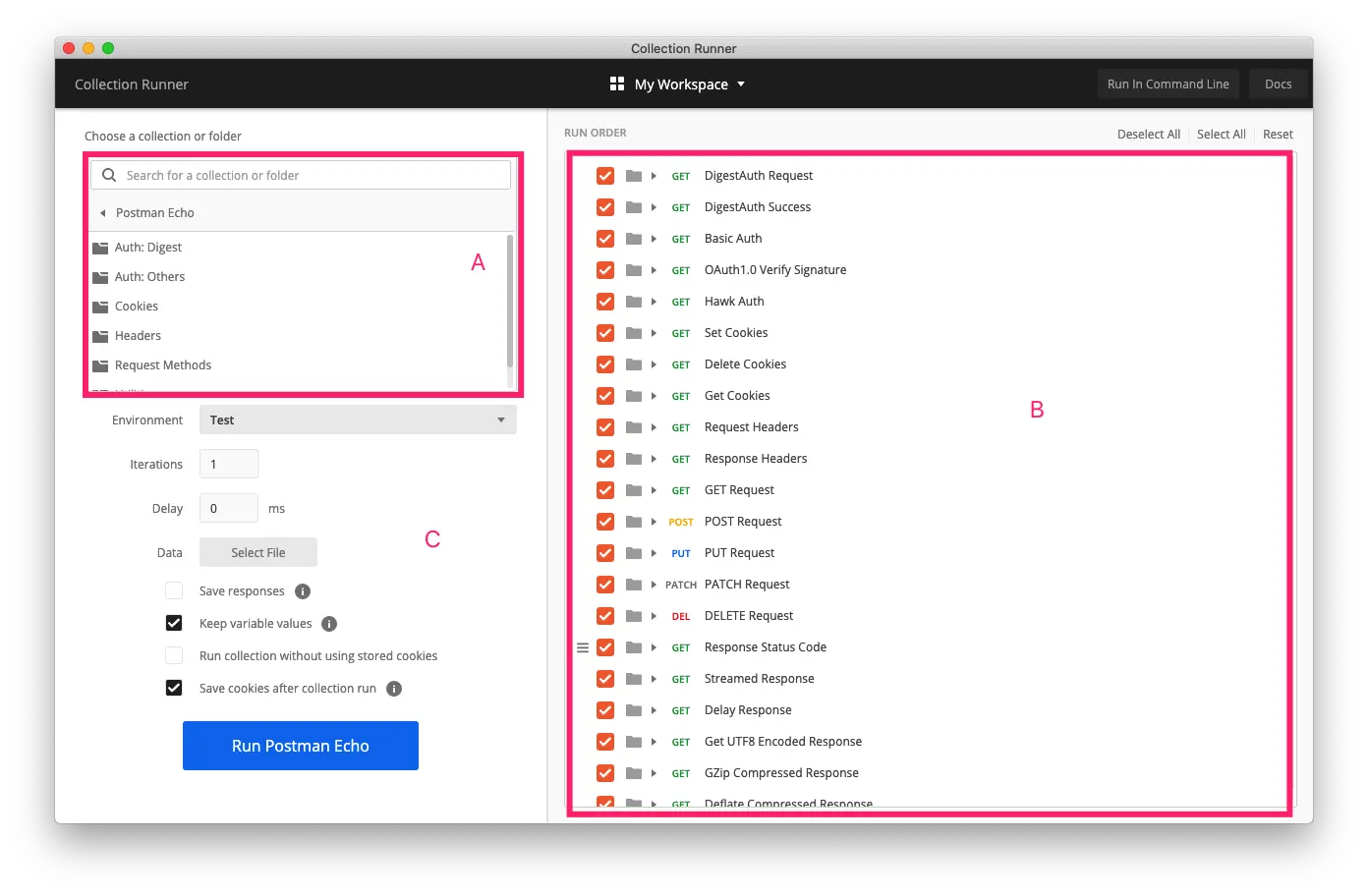Click the collection search field
Image resolution: width=1368 pixels, height=896 pixels.
[301, 175]
